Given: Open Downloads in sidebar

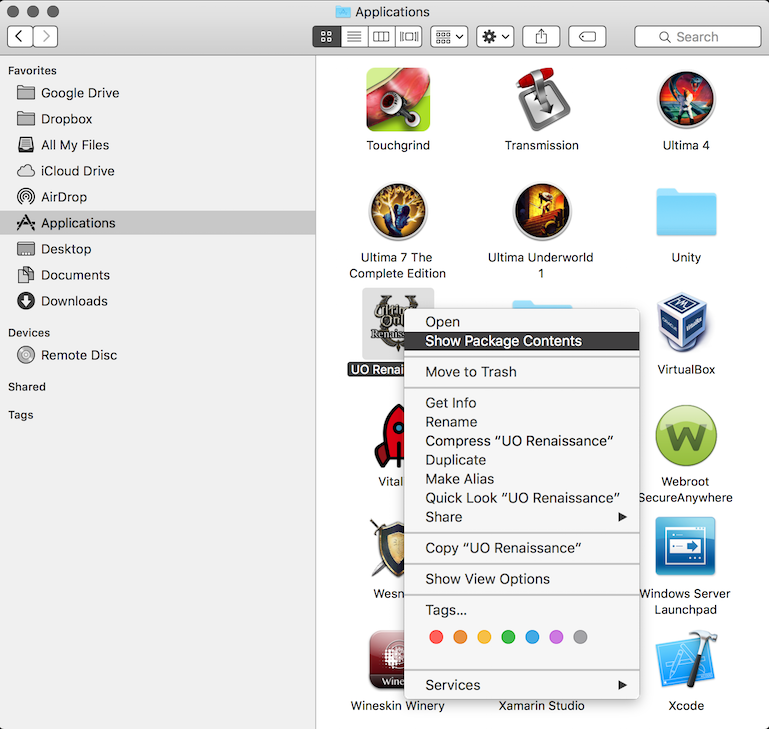Looking at the screenshot, I should pos(157,301).
